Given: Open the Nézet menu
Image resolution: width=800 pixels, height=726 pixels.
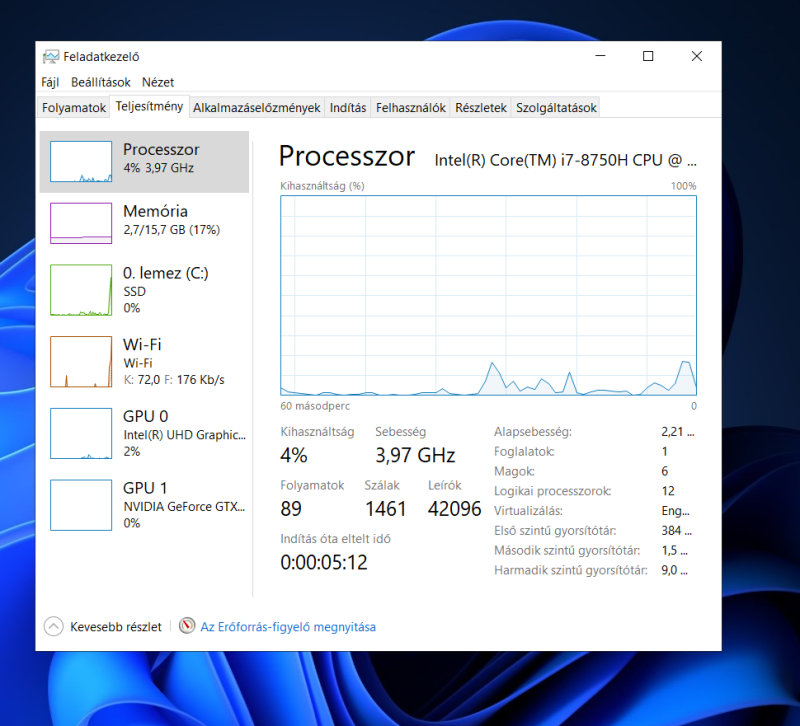Looking at the screenshot, I should click(x=158, y=82).
